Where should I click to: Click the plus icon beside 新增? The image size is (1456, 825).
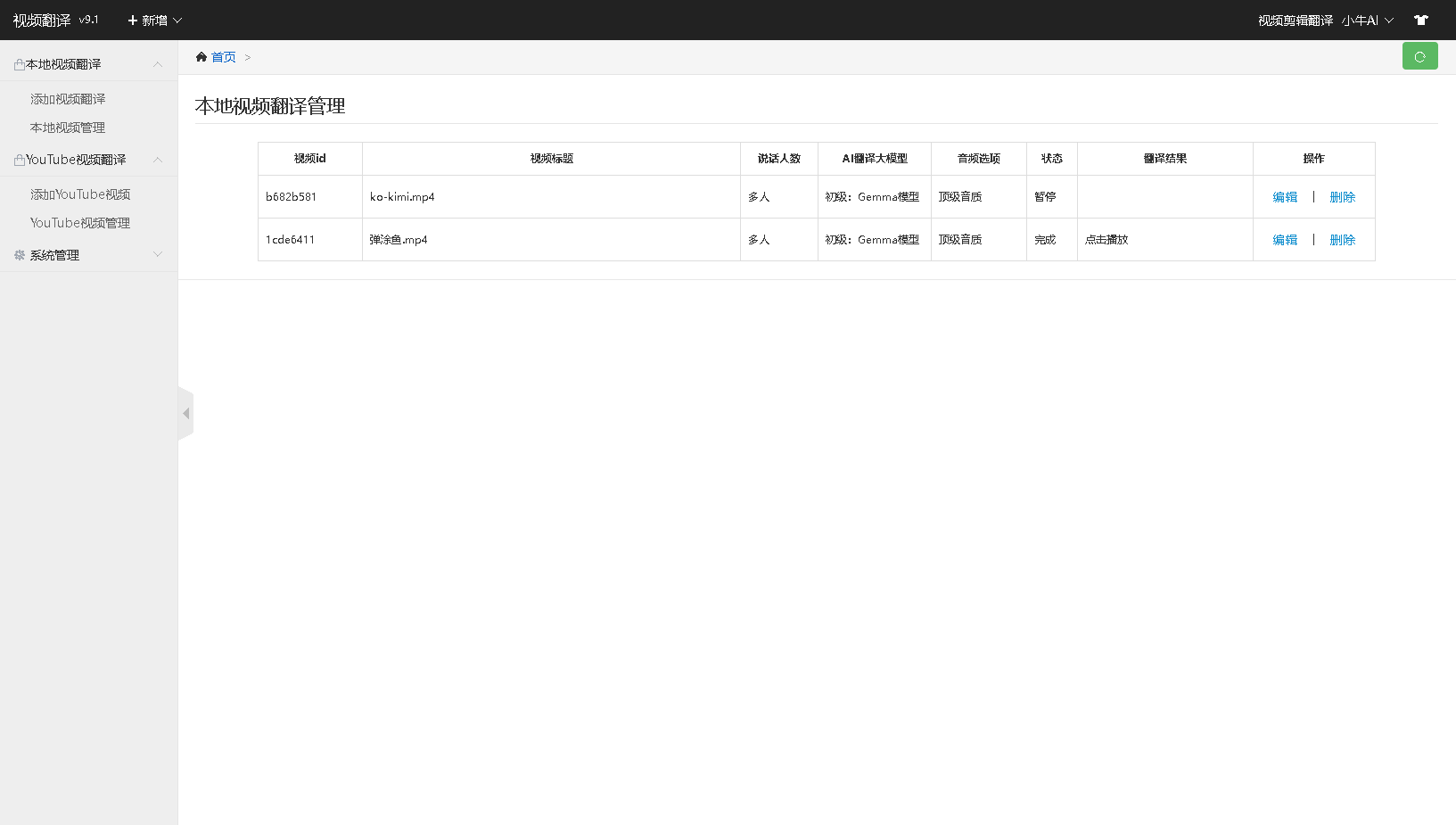tap(133, 20)
